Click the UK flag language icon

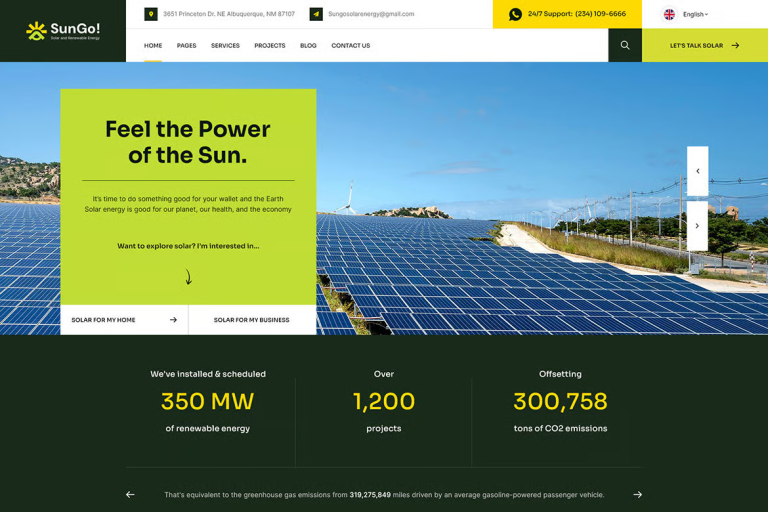[669, 14]
